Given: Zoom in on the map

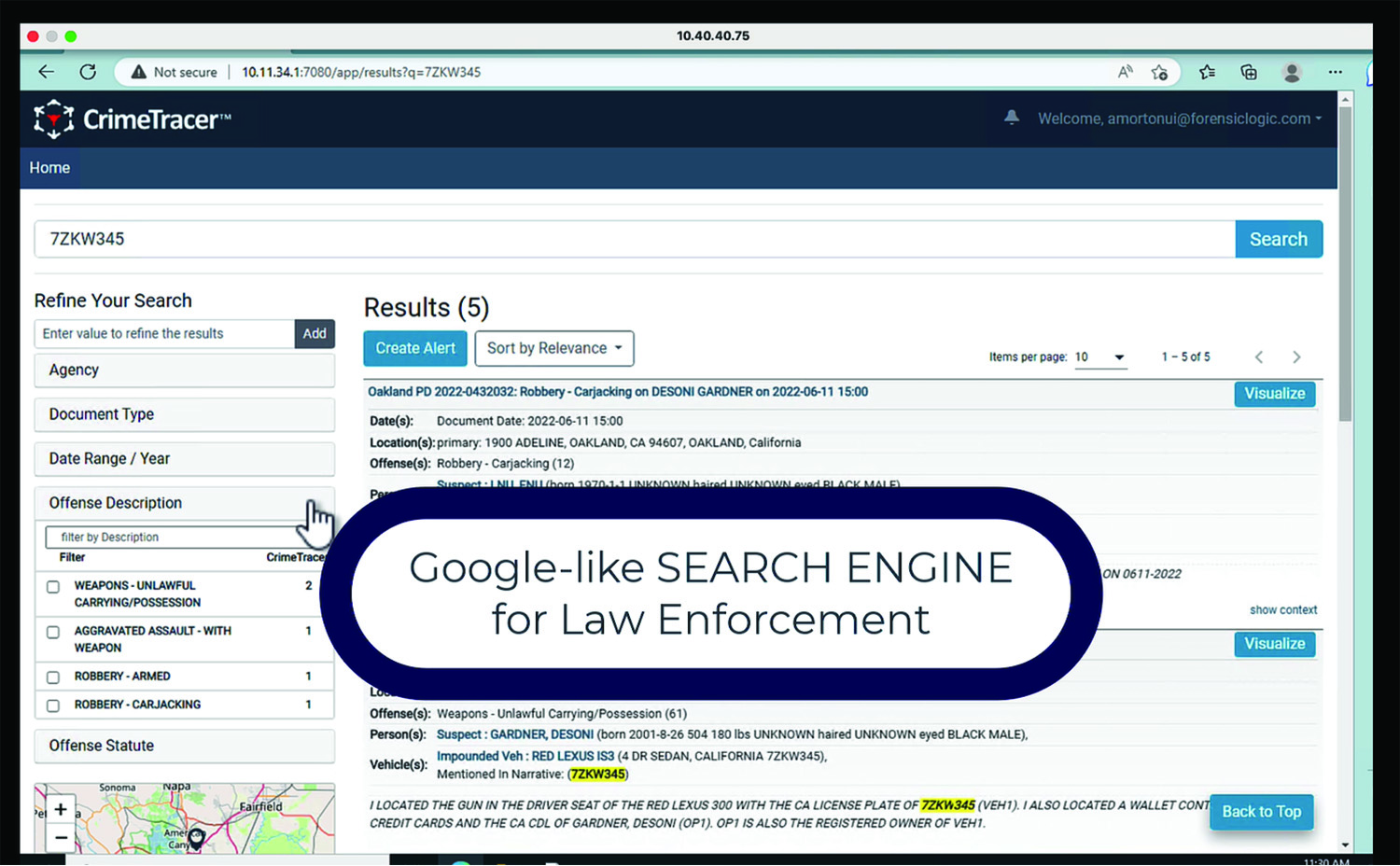Looking at the screenshot, I should [61, 809].
